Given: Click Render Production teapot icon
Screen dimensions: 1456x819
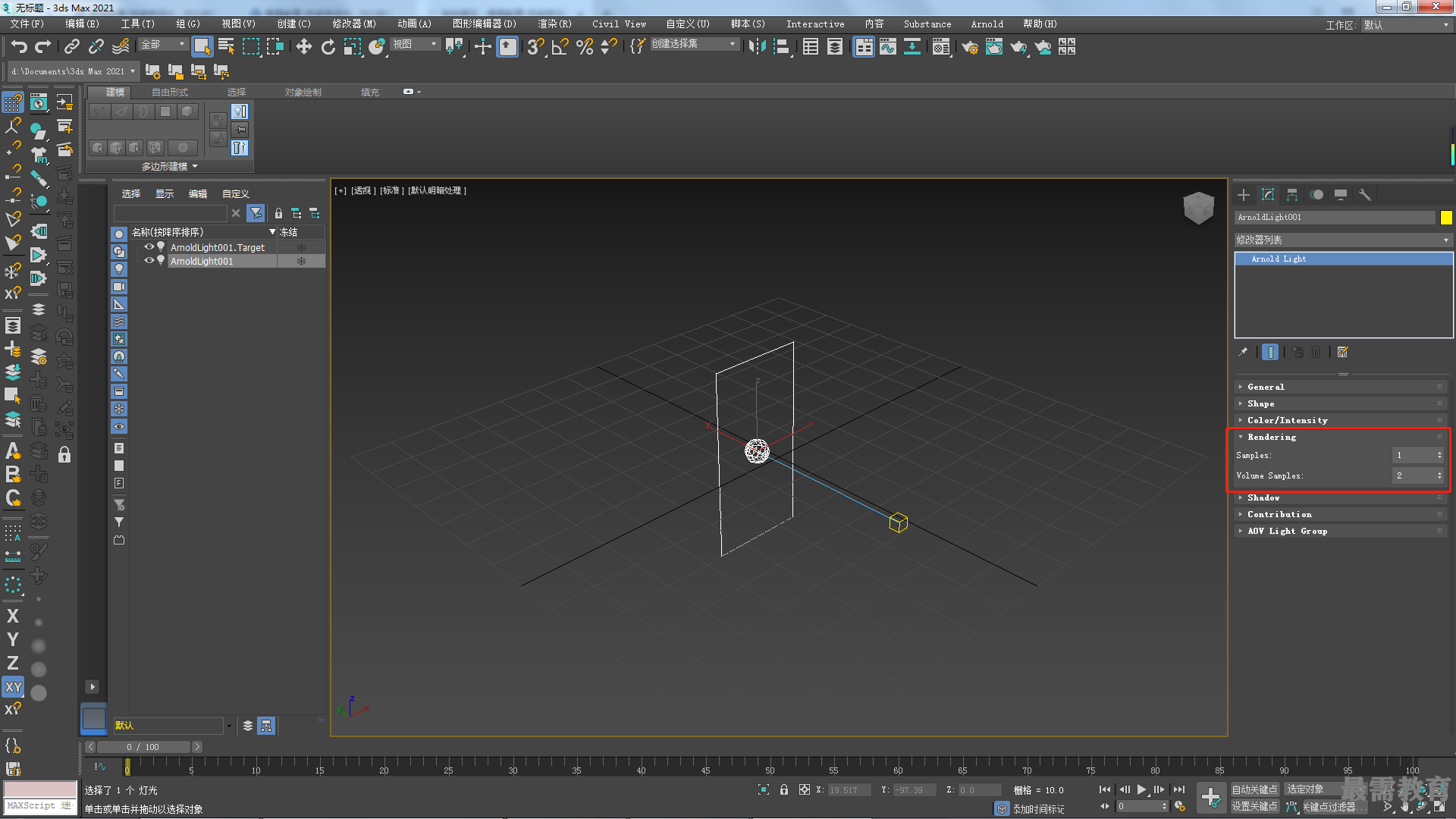Looking at the screenshot, I should [1018, 47].
